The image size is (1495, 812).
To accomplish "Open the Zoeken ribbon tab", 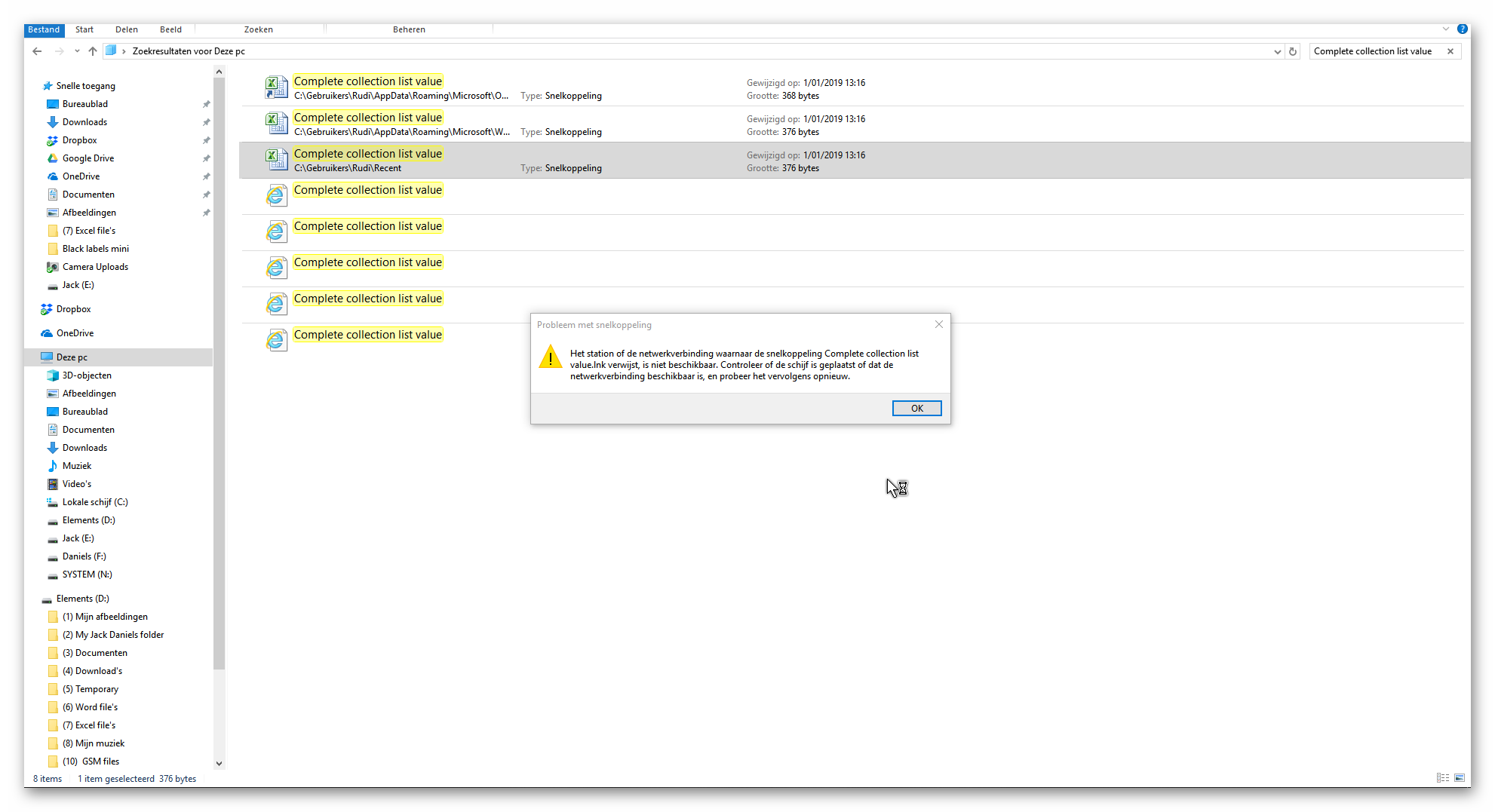I will [259, 29].
